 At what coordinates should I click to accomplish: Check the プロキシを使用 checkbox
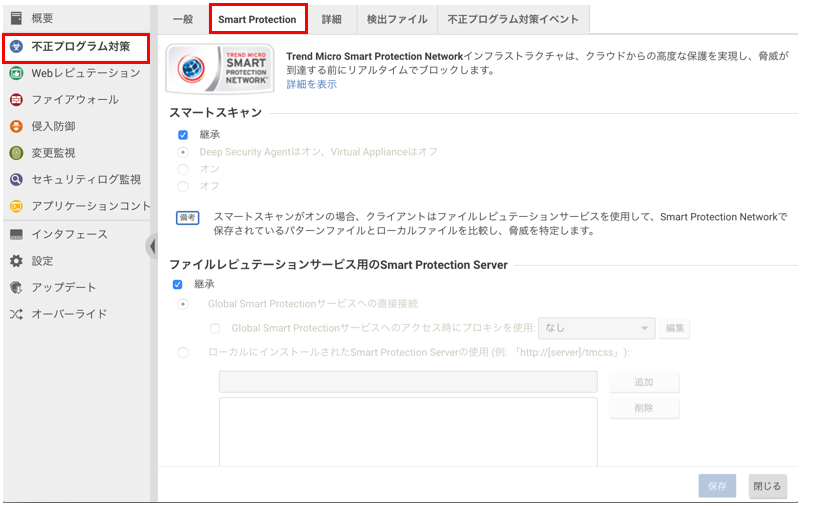coord(215,328)
